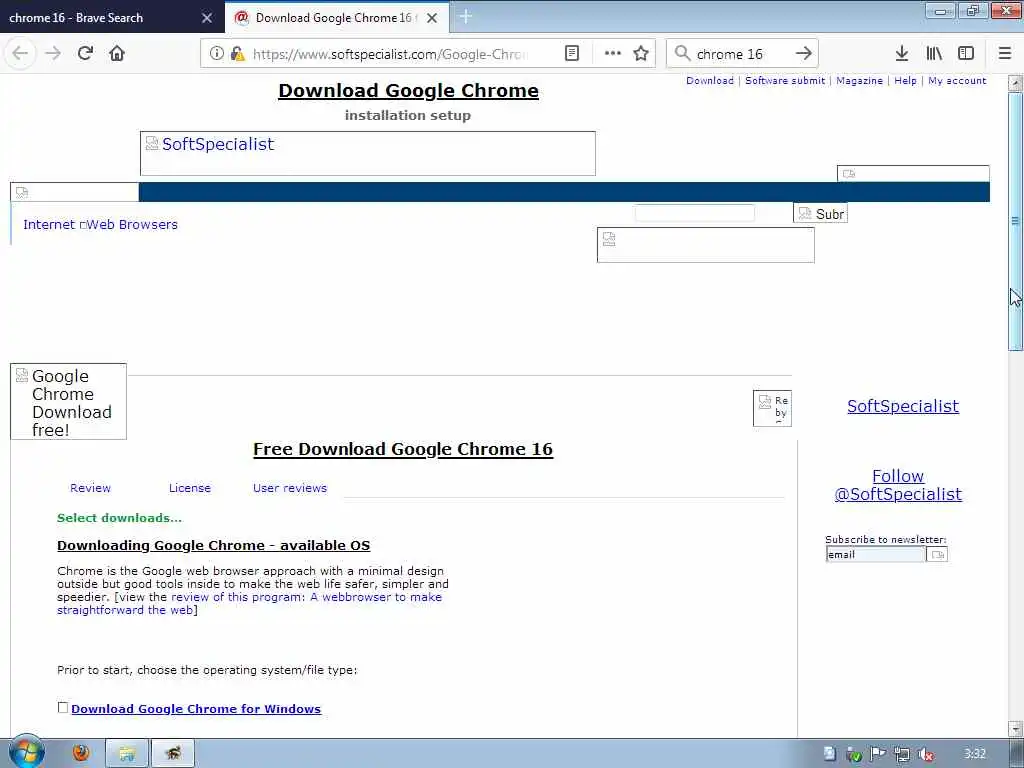1024x768 pixels.
Task: Click the Download Google Chrome heading link
Action: click(408, 90)
